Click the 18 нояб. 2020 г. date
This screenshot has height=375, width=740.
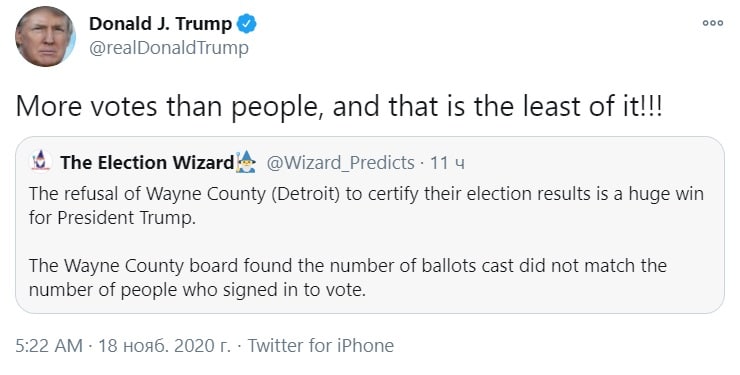tap(164, 346)
